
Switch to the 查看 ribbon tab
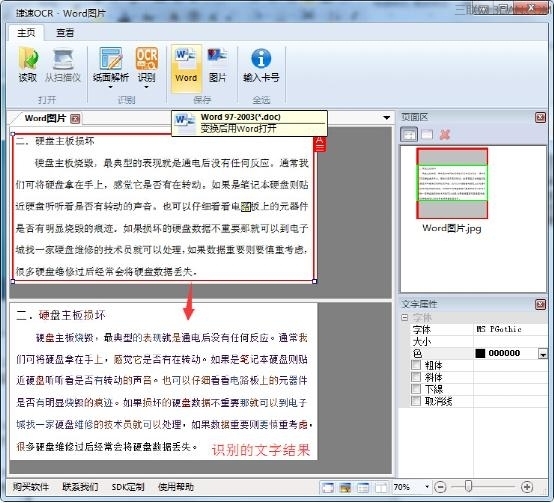65,33
